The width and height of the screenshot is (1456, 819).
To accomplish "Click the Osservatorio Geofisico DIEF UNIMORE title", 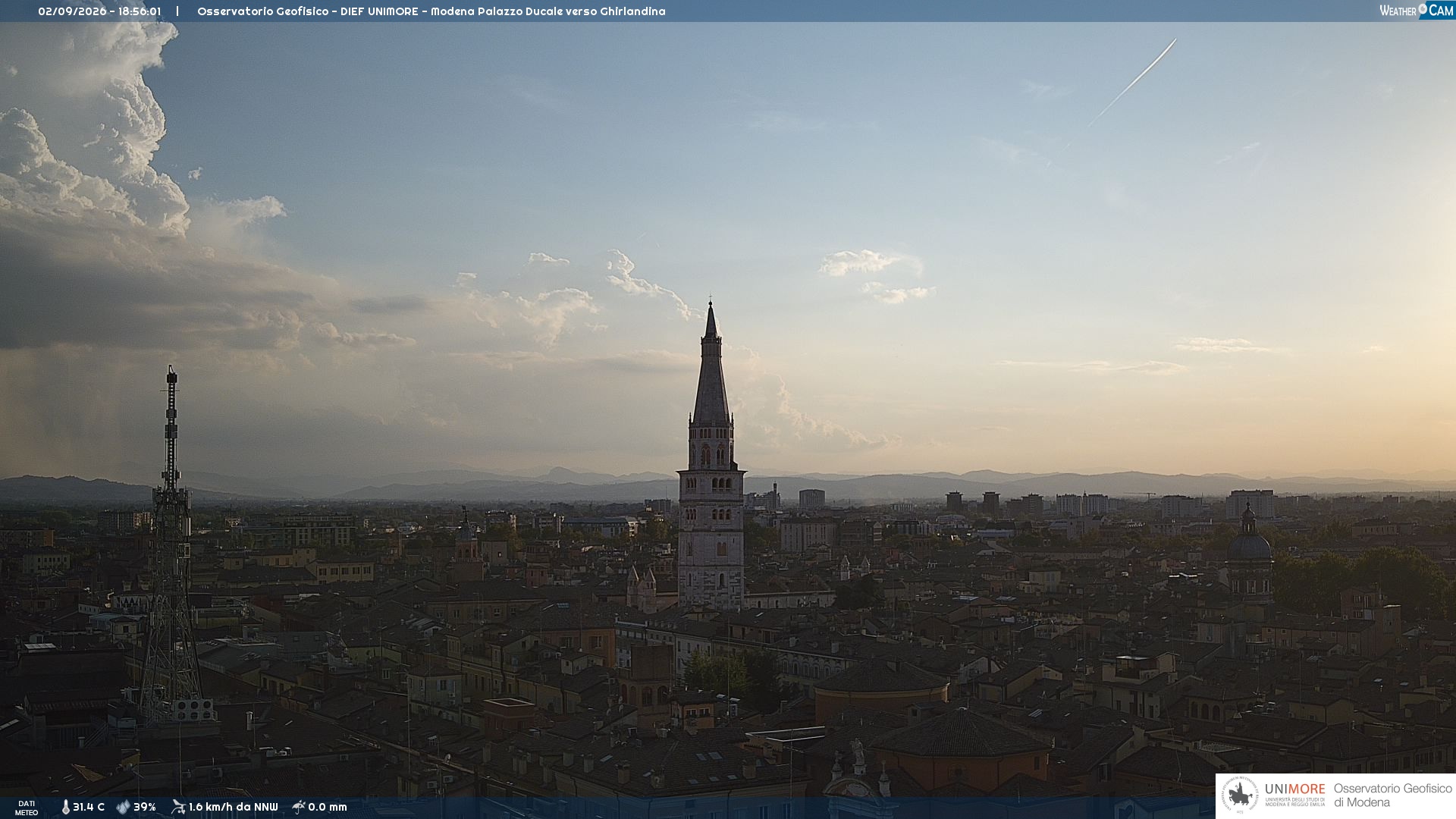I will 431,11.
